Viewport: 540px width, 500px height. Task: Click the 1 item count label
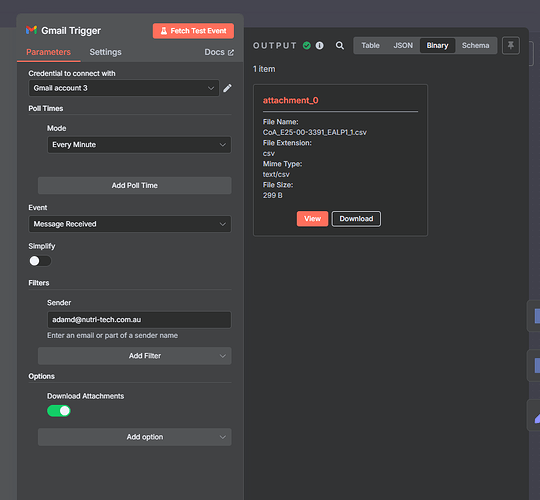(x=264, y=69)
